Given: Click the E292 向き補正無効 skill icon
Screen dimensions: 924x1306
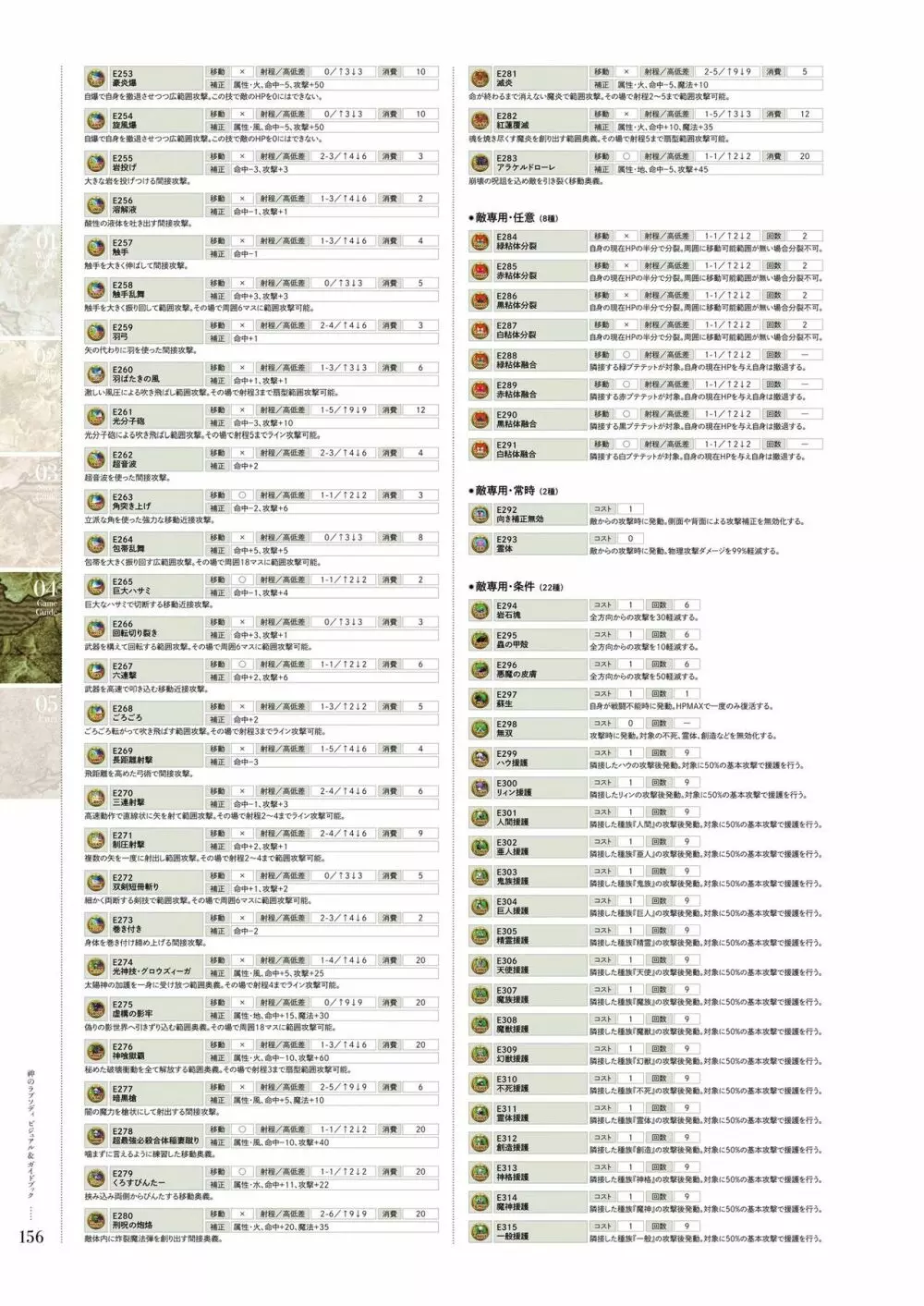Looking at the screenshot, I should click(480, 514).
